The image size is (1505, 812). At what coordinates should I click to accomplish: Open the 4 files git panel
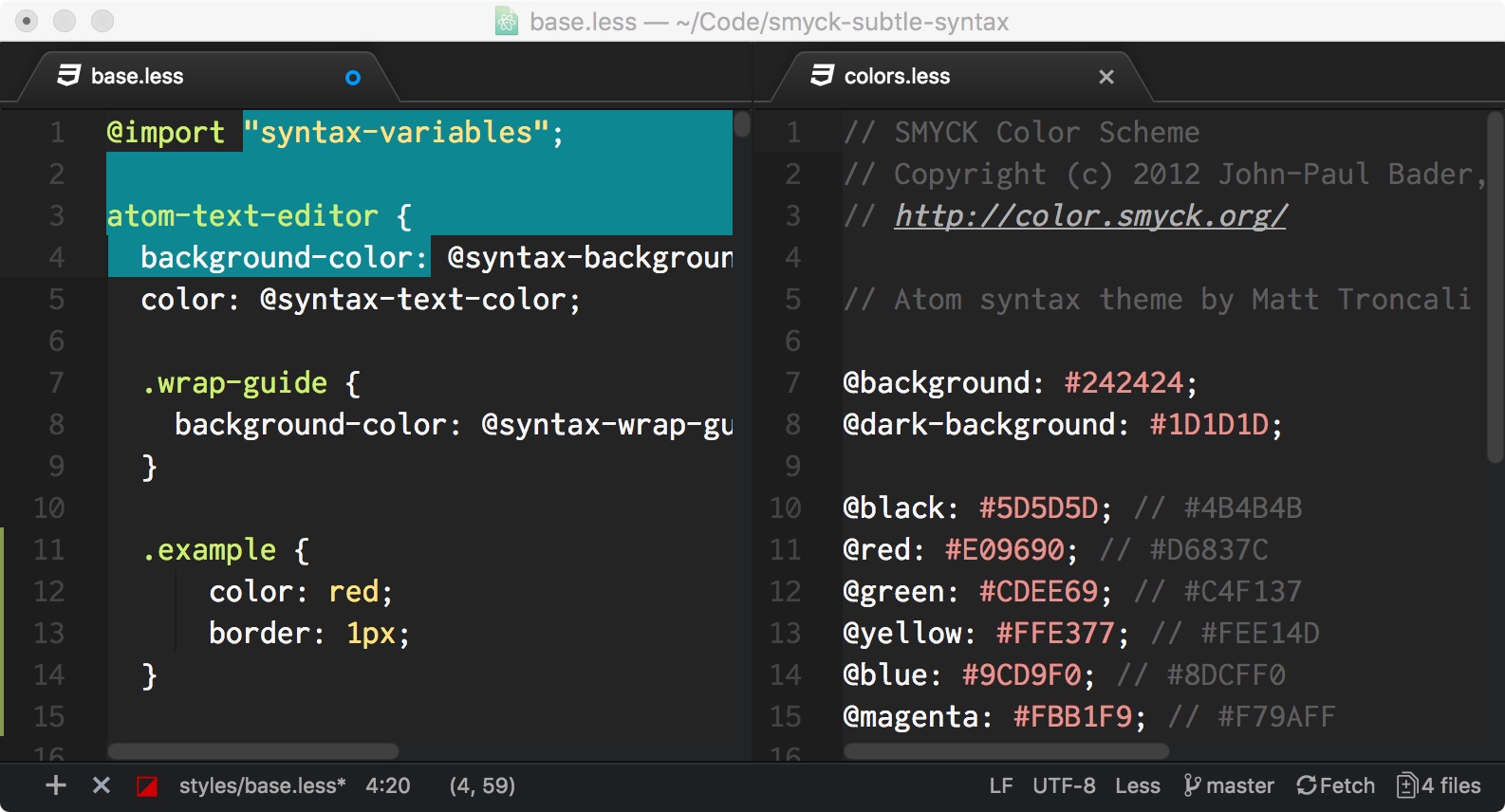click(1439, 785)
